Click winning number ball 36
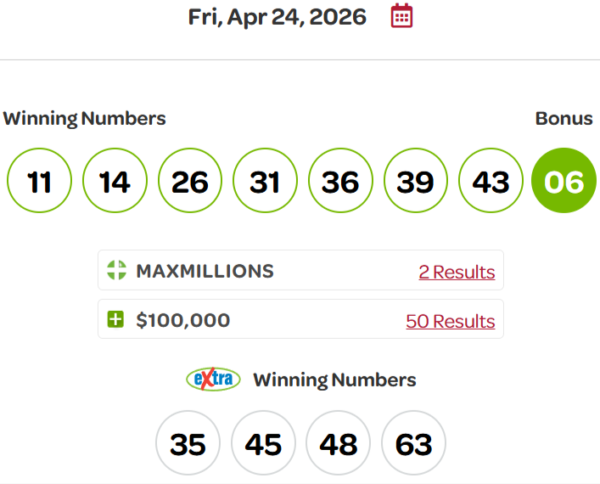The image size is (600, 484). click(340, 181)
